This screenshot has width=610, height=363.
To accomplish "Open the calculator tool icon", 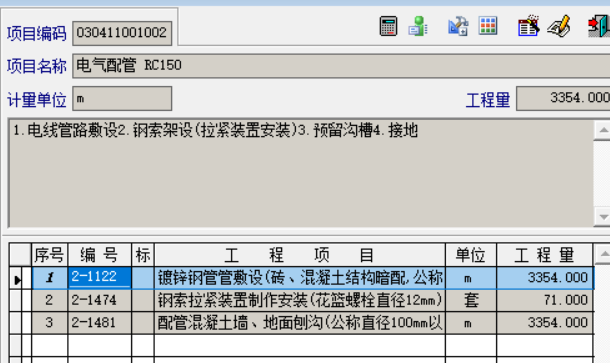I will (388, 26).
